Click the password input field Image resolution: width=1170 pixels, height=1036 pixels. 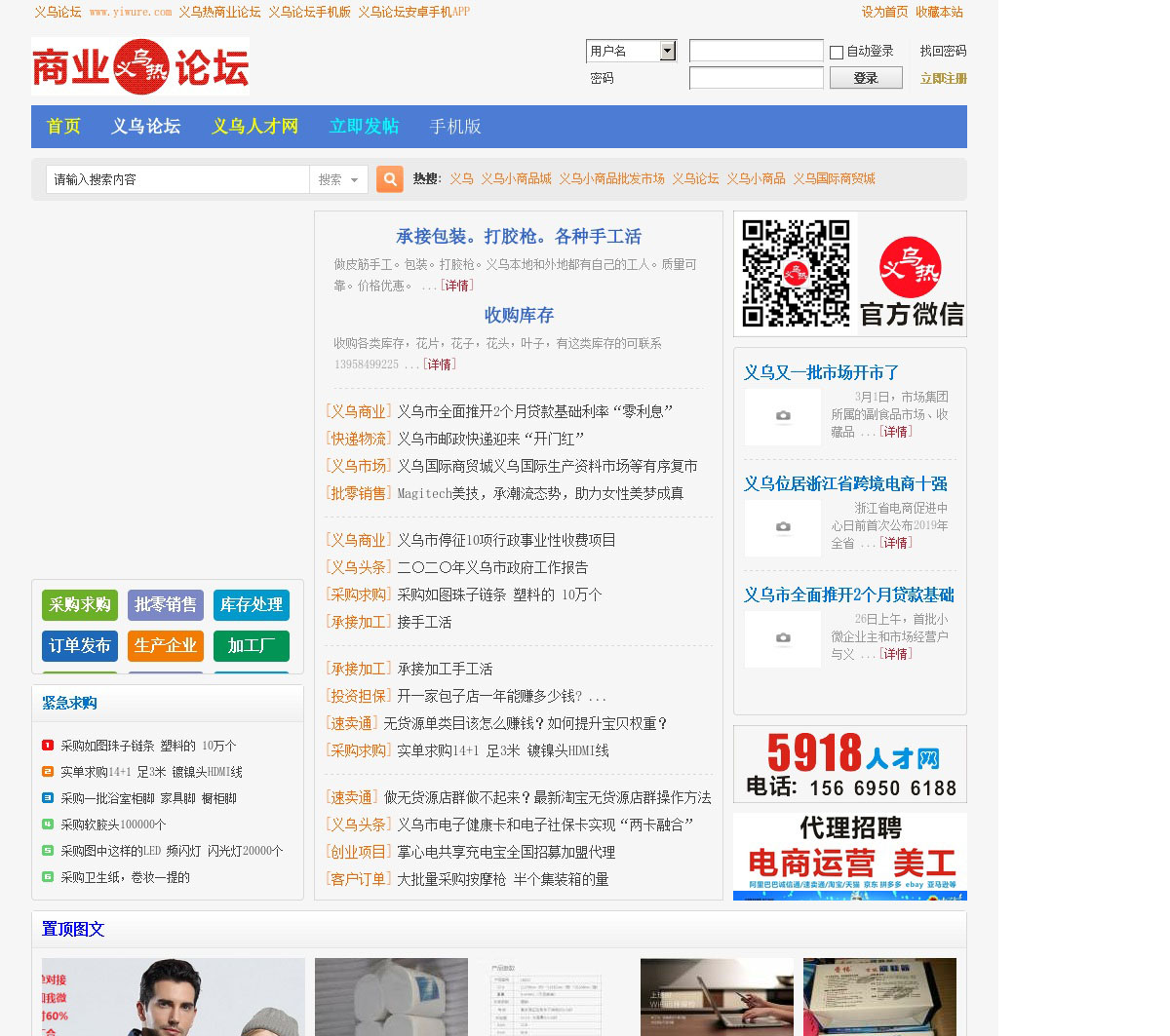(x=756, y=78)
